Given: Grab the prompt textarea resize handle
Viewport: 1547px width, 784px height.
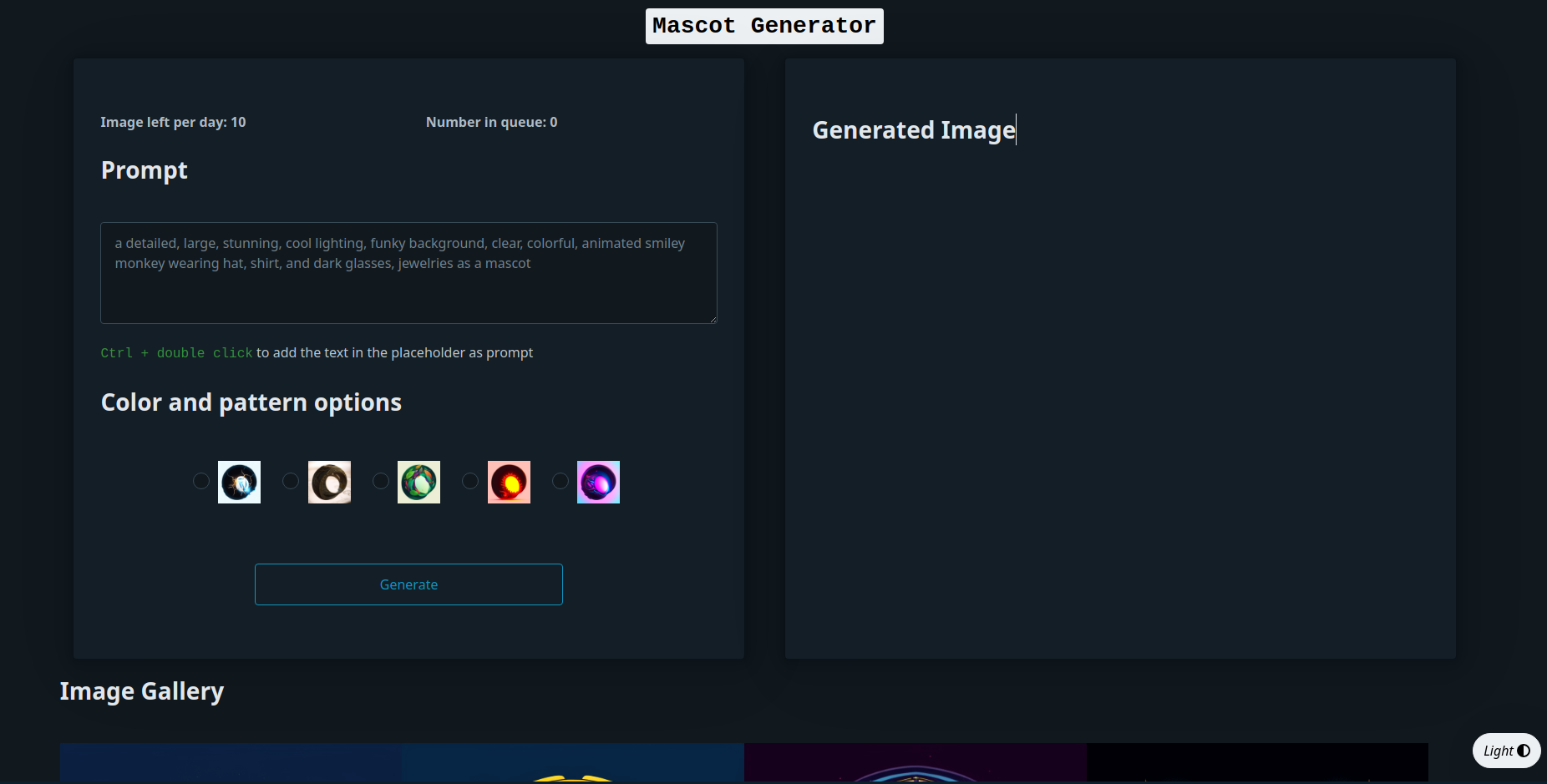Looking at the screenshot, I should pyautogui.click(x=713, y=319).
